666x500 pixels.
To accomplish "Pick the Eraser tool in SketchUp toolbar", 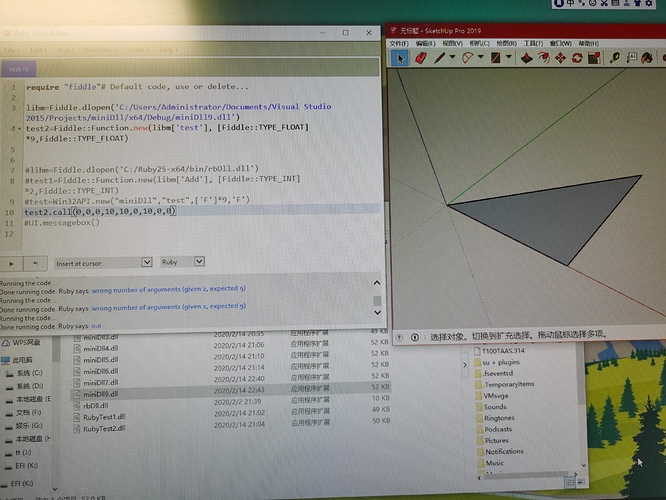I will pyautogui.click(x=420, y=58).
